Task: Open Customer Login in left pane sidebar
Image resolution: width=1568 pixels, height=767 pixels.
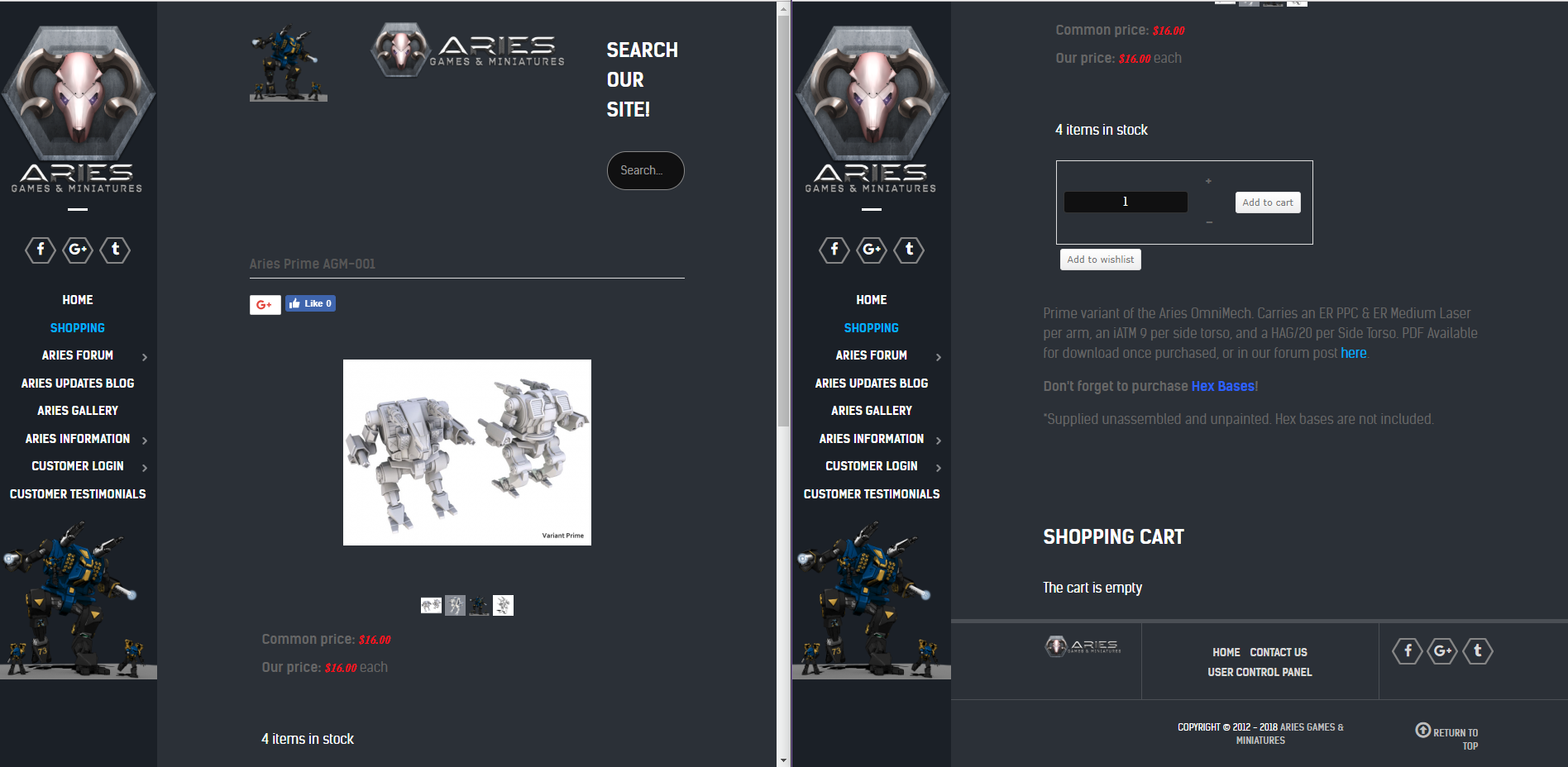Action: tap(78, 466)
